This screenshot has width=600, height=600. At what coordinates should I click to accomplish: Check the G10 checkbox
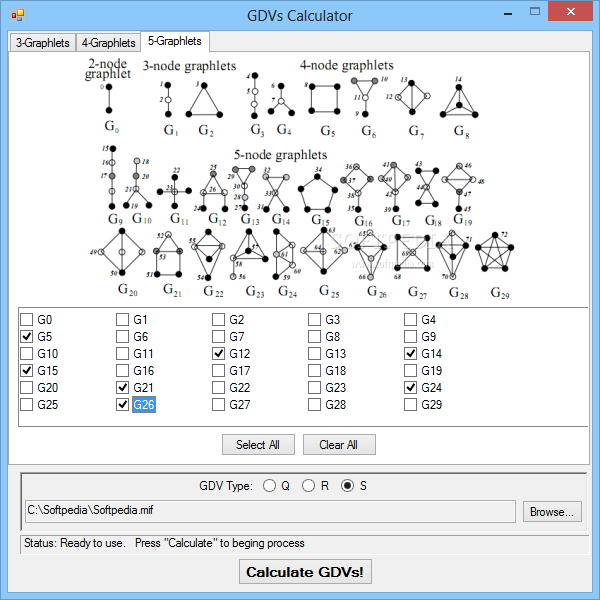tap(27, 354)
